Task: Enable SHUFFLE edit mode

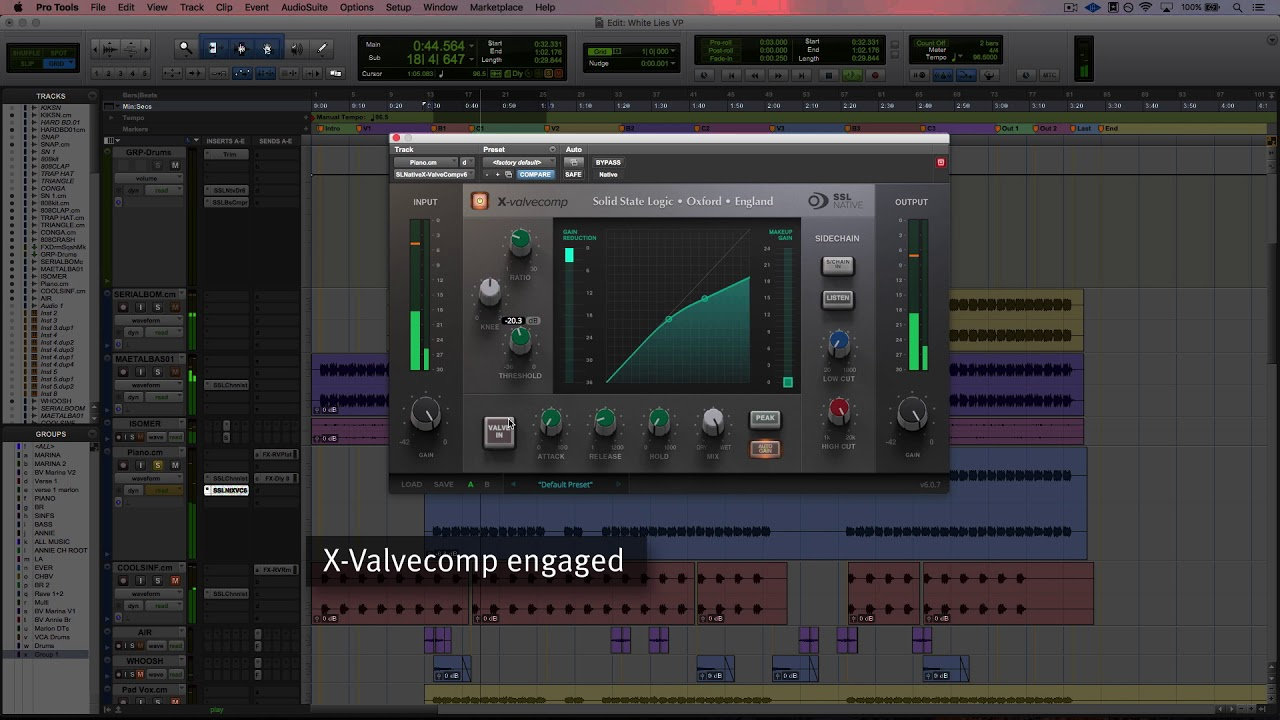Action: tap(27, 52)
